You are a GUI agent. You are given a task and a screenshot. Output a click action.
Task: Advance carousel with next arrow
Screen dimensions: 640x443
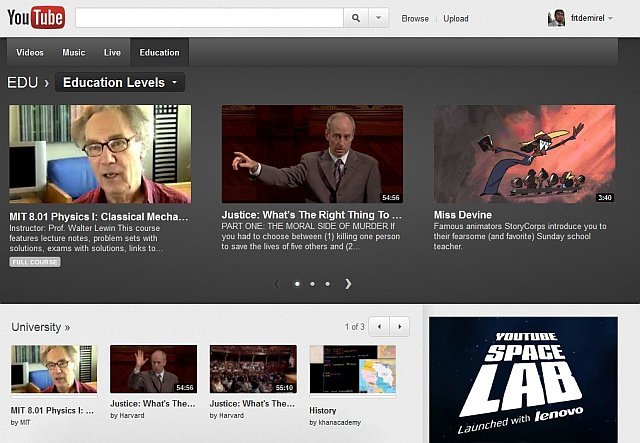pyautogui.click(x=348, y=283)
